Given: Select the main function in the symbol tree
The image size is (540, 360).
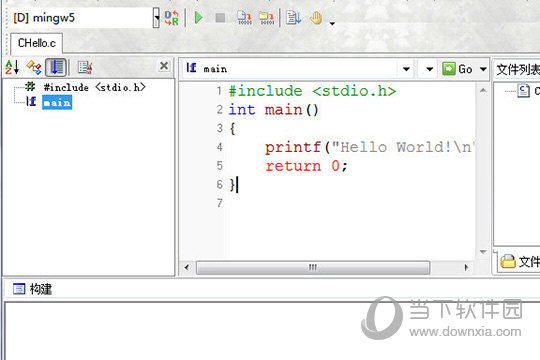Looking at the screenshot, I should [x=57, y=102].
